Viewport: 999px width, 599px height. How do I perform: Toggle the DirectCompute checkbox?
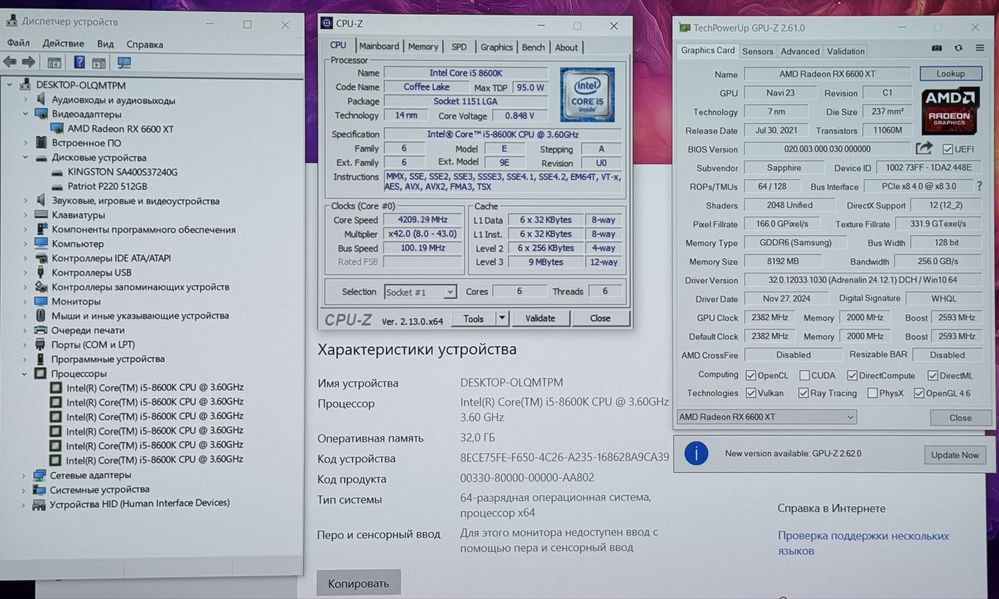852,375
